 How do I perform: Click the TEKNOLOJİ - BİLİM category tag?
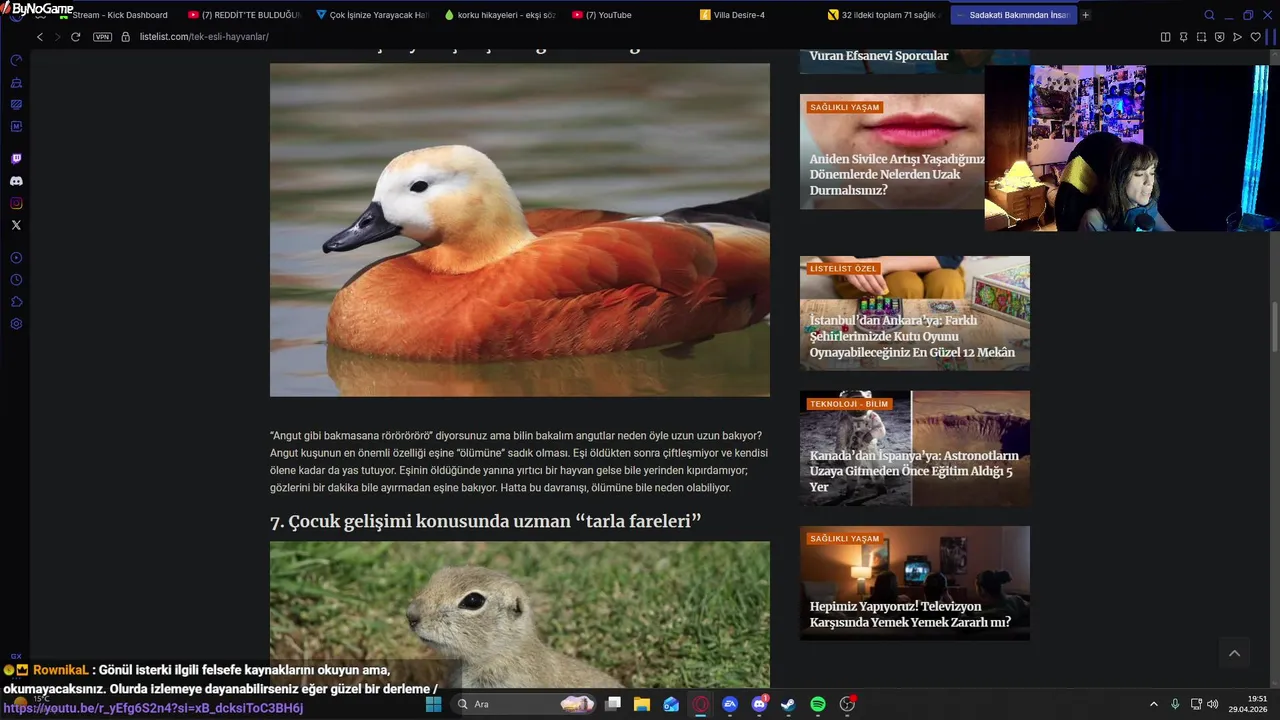coord(849,404)
